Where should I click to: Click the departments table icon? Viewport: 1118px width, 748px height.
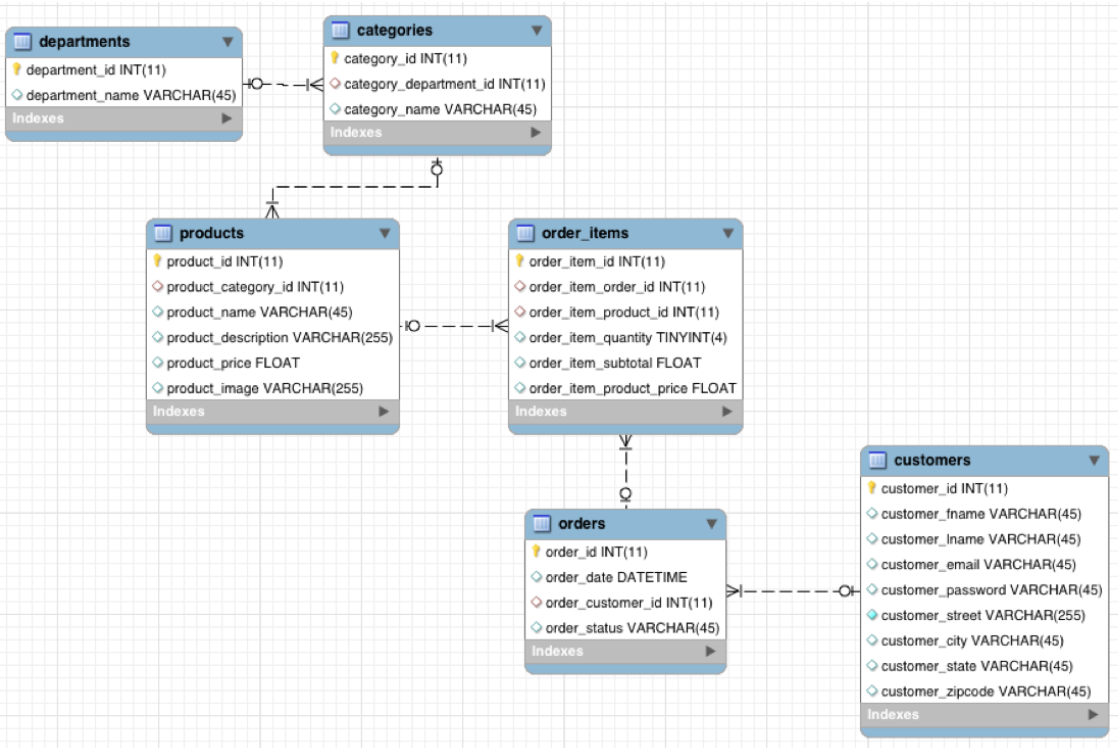tap(23, 42)
